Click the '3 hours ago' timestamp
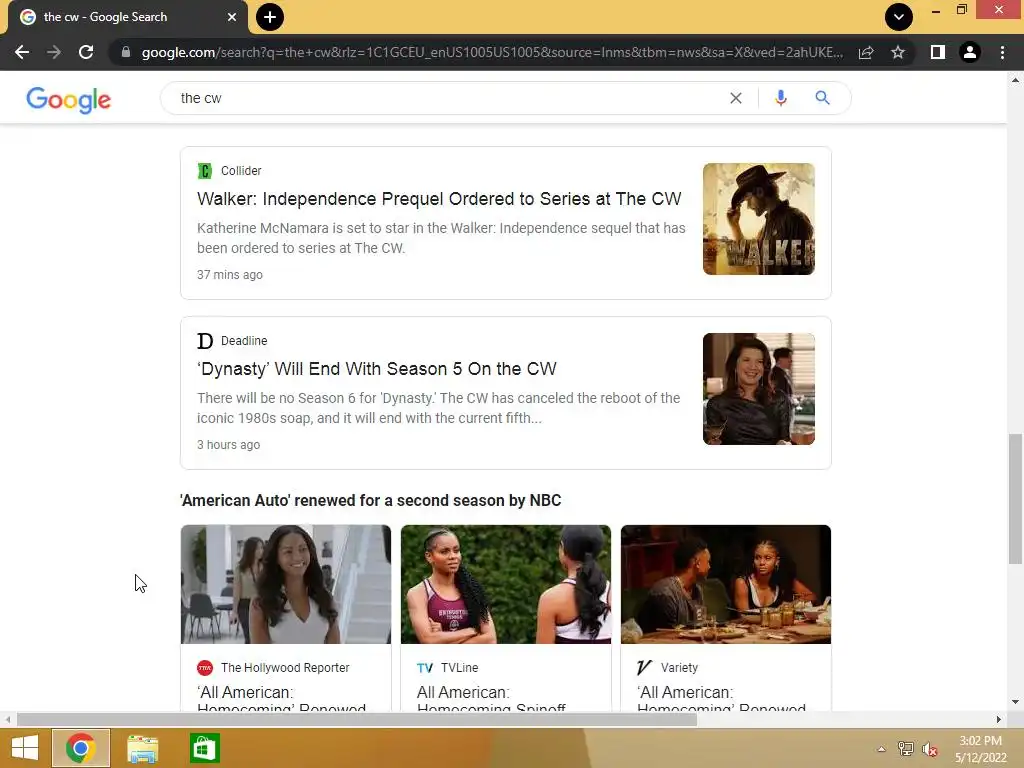This screenshot has height=768, width=1024. click(229, 445)
